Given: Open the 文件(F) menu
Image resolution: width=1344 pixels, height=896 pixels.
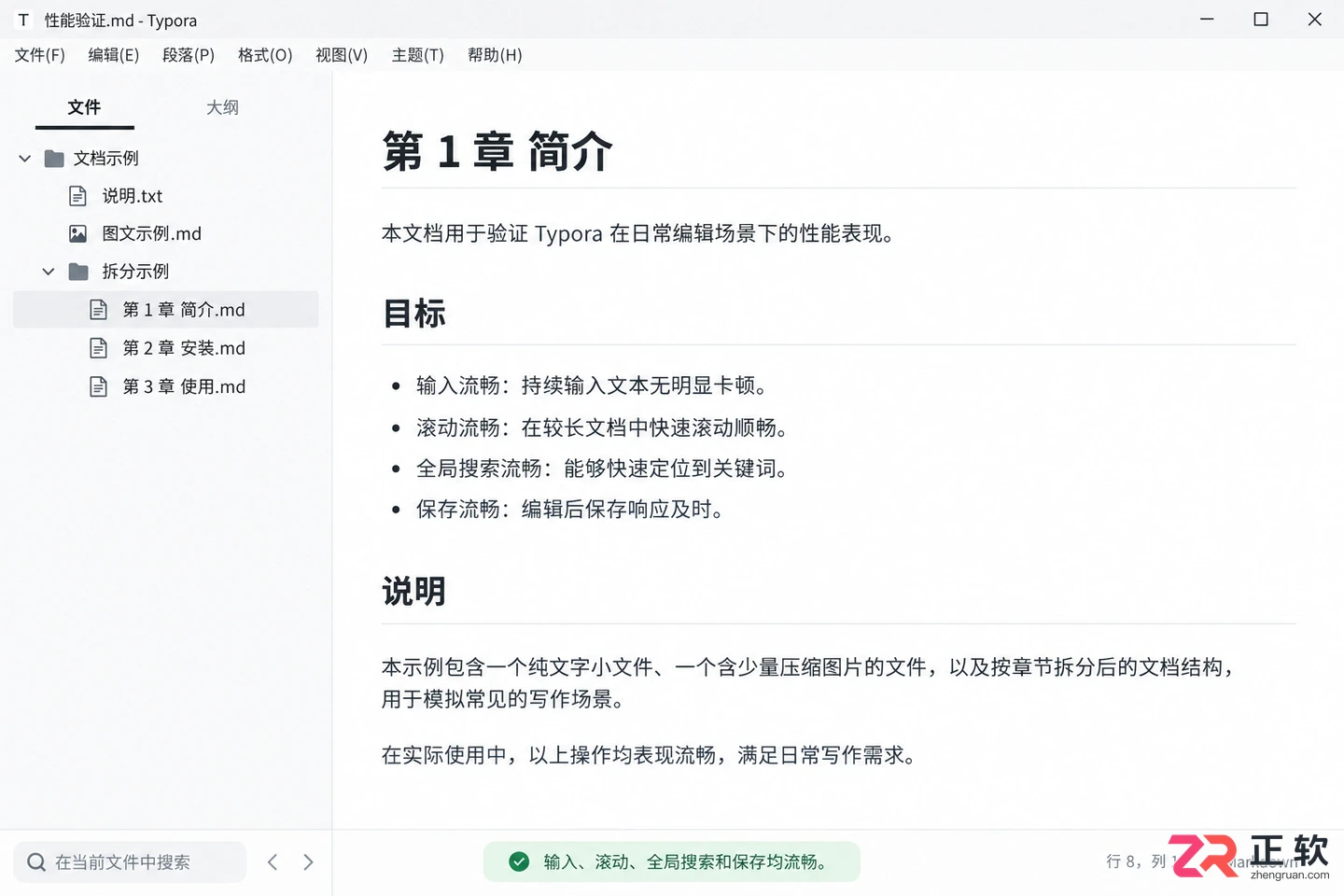Looking at the screenshot, I should click(40, 55).
